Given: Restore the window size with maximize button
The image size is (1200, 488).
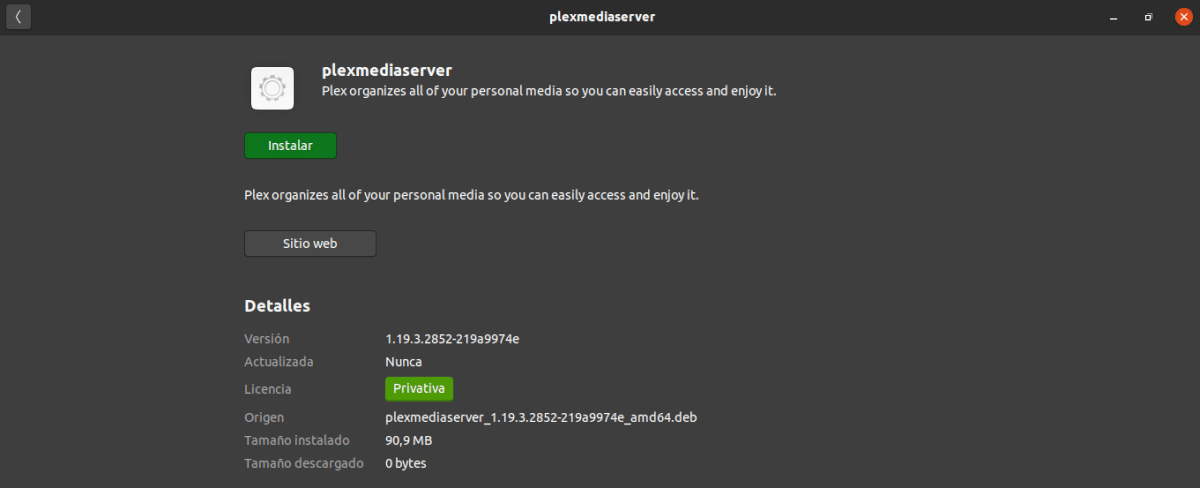Looking at the screenshot, I should pyautogui.click(x=1149, y=17).
